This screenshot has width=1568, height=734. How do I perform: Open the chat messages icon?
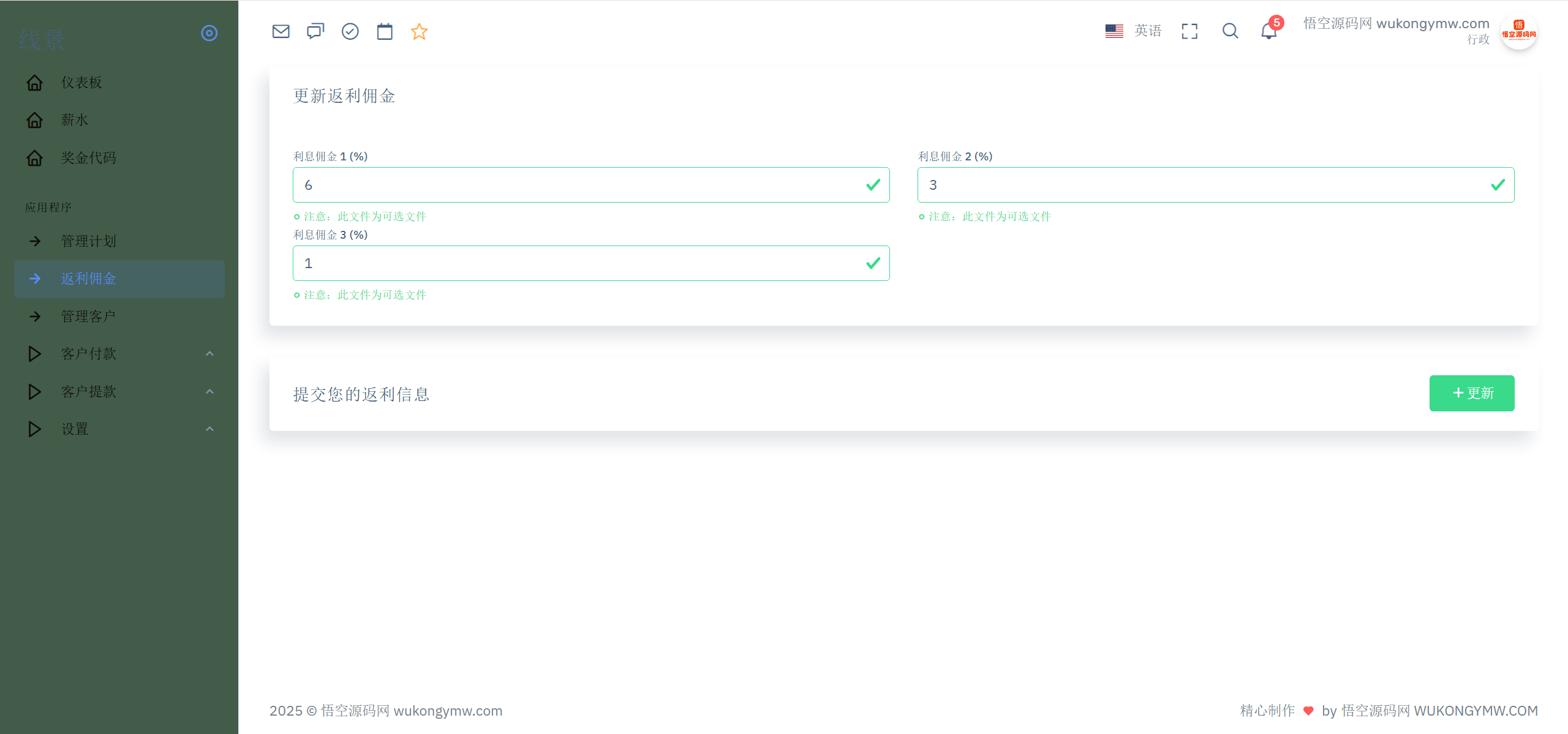(315, 31)
